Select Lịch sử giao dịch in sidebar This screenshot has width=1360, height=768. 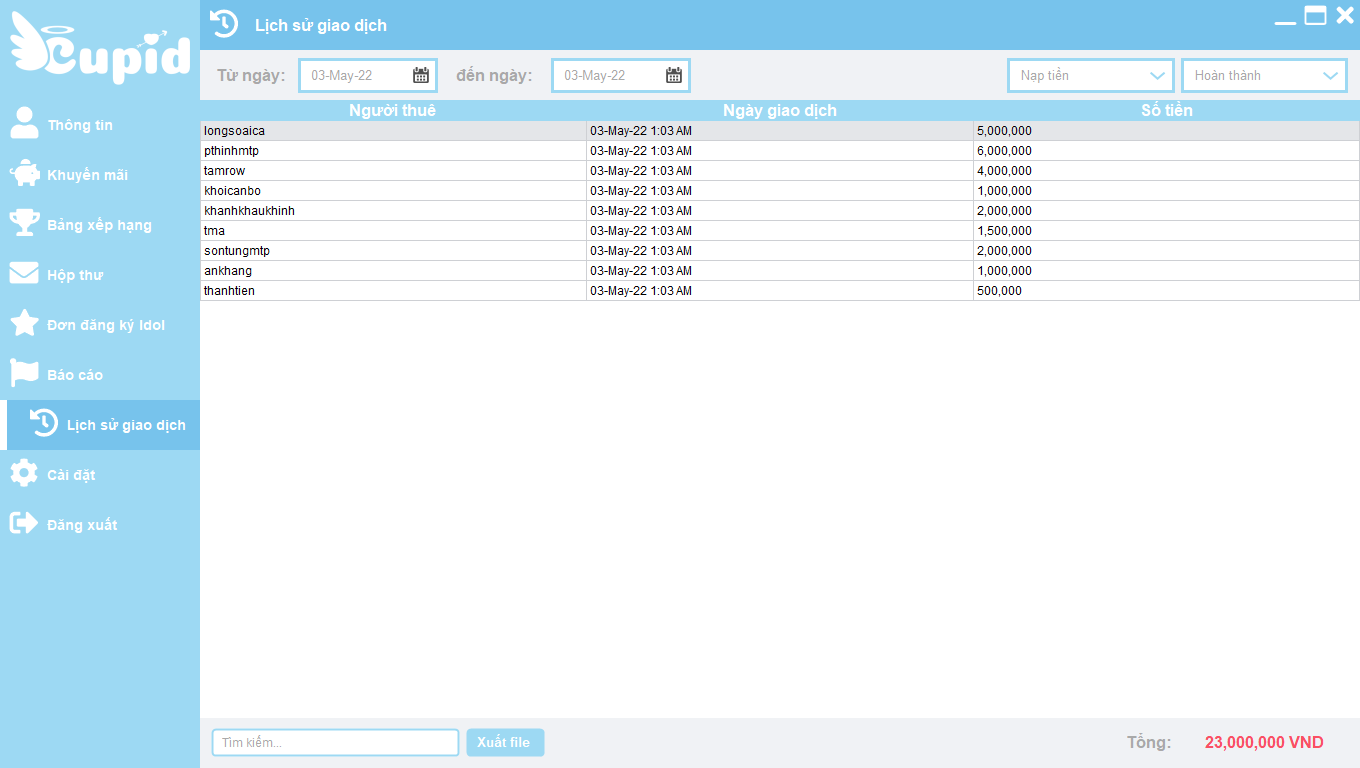[126, 425]
